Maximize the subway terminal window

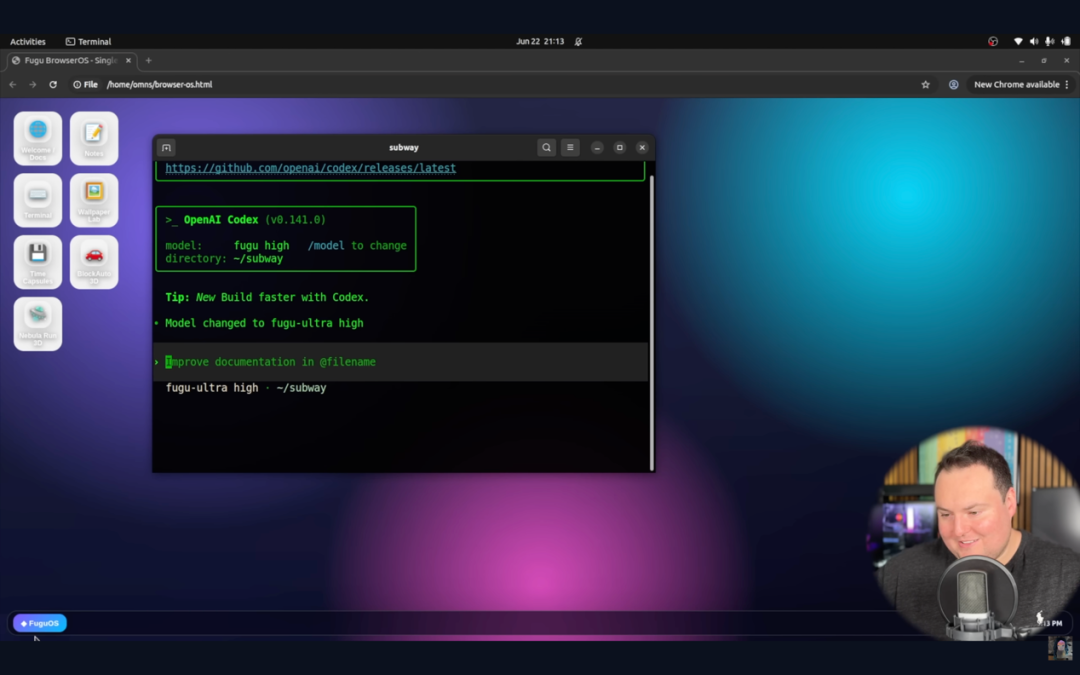coord(620,147)
